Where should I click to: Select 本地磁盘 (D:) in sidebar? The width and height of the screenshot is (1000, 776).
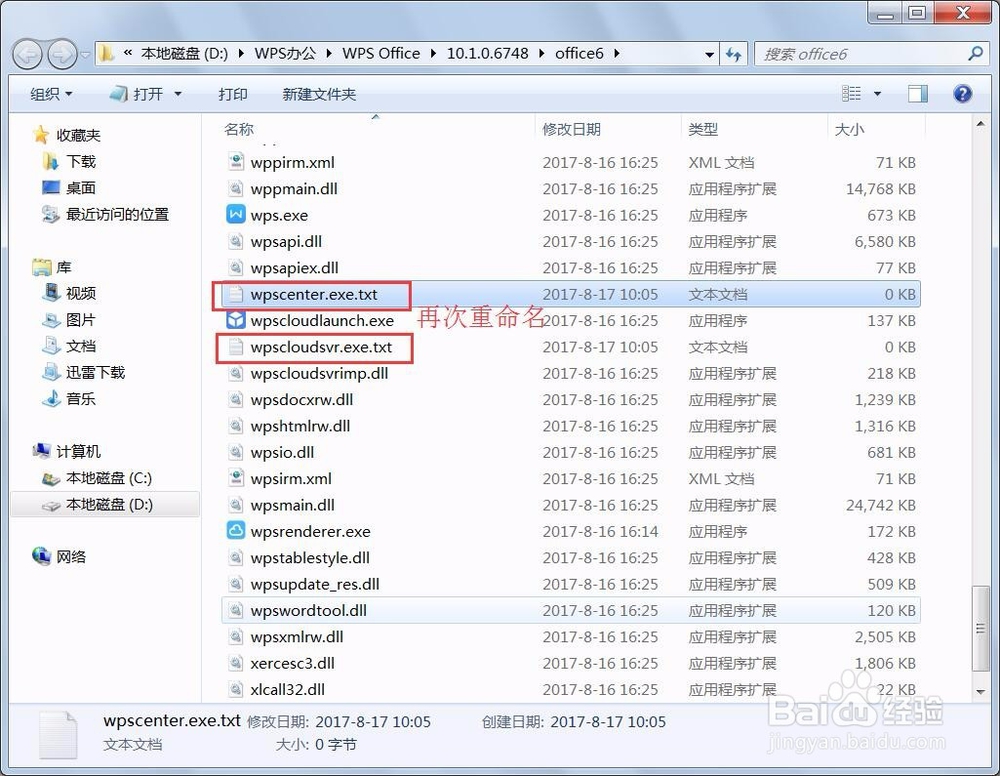pyautogui.click(x=105, y=504)
